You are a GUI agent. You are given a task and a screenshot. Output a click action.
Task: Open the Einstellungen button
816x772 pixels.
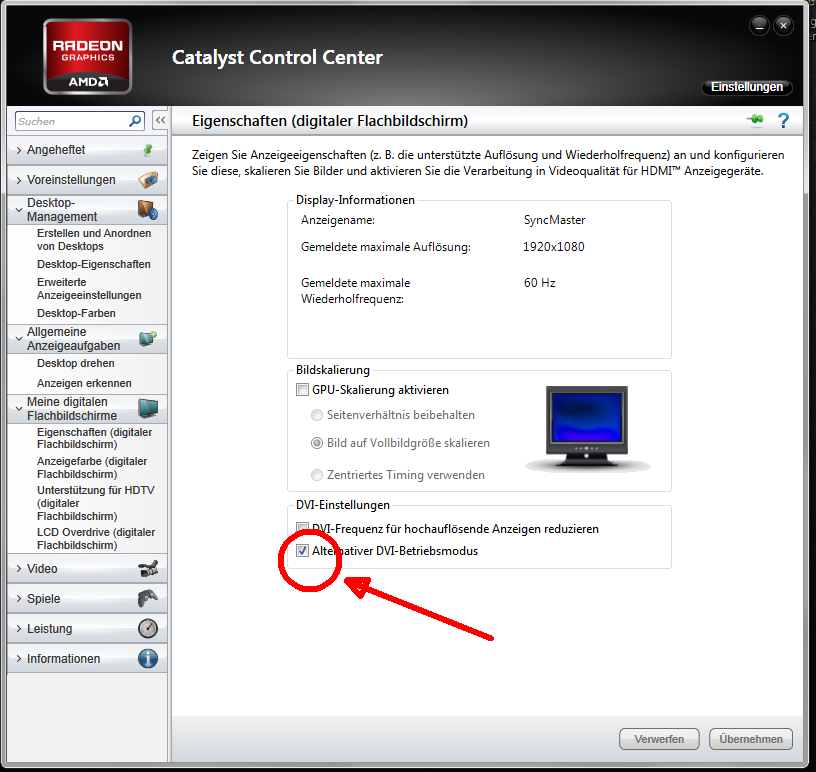[x=747, y=88]
